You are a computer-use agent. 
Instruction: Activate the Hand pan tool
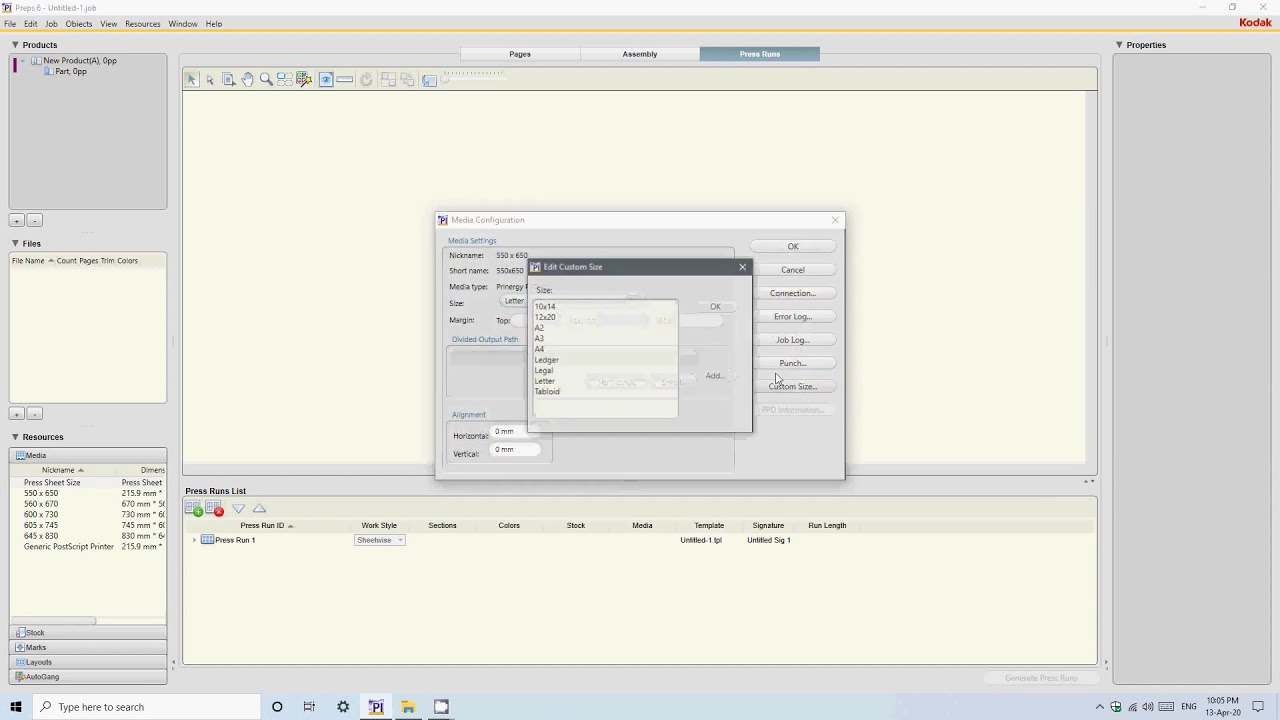coord(248,79)
